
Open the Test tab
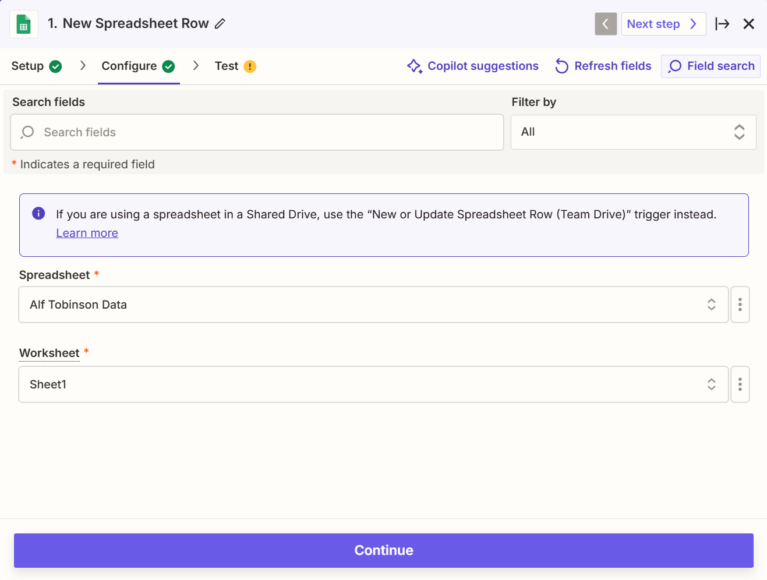[x=235, y=66]
